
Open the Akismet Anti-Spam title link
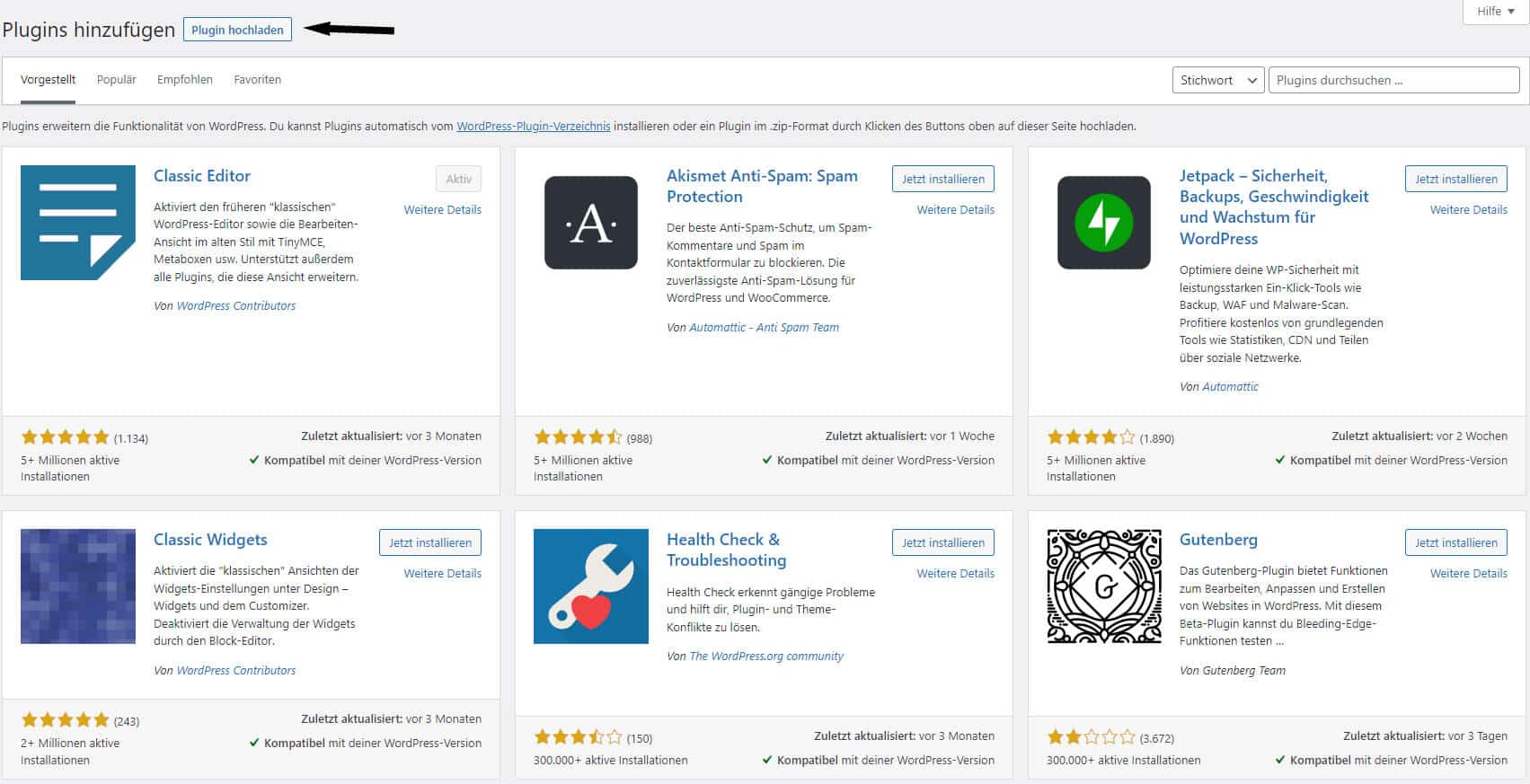tap(762, 186)
